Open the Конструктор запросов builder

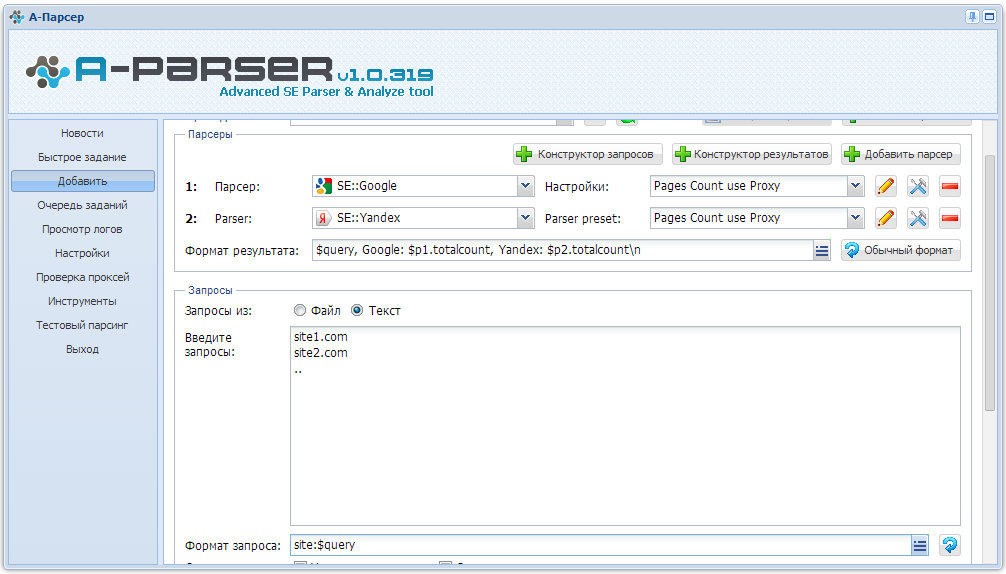pyautogui.click(x=588, y=154)
